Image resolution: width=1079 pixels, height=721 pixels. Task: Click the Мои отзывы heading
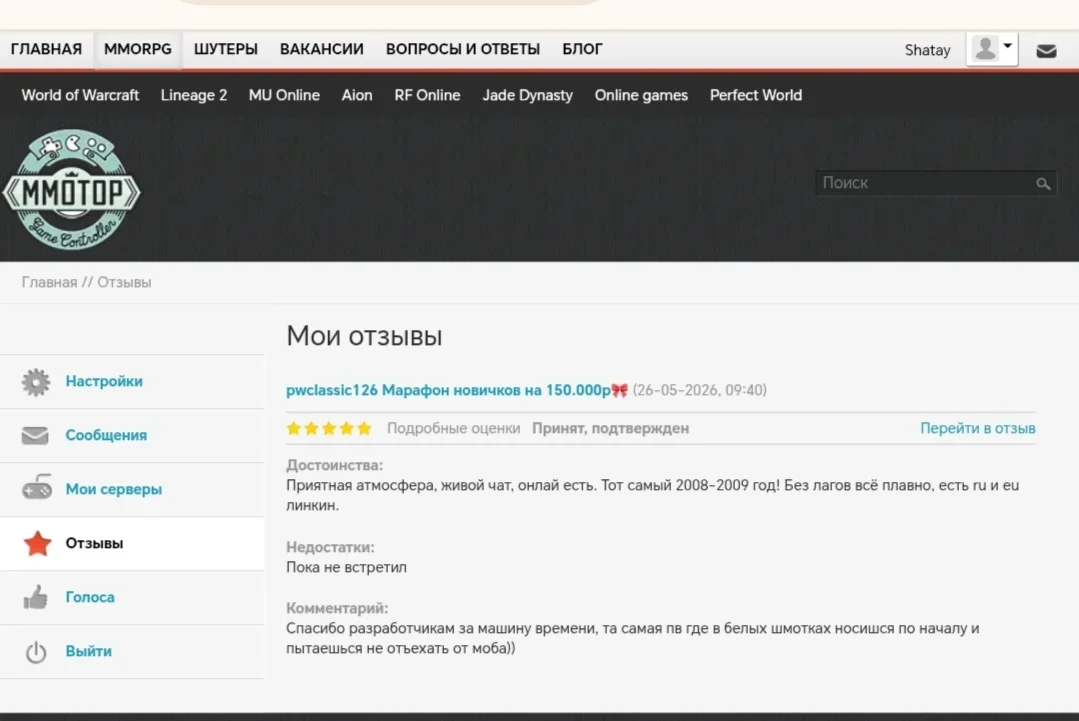pos(364,336)
